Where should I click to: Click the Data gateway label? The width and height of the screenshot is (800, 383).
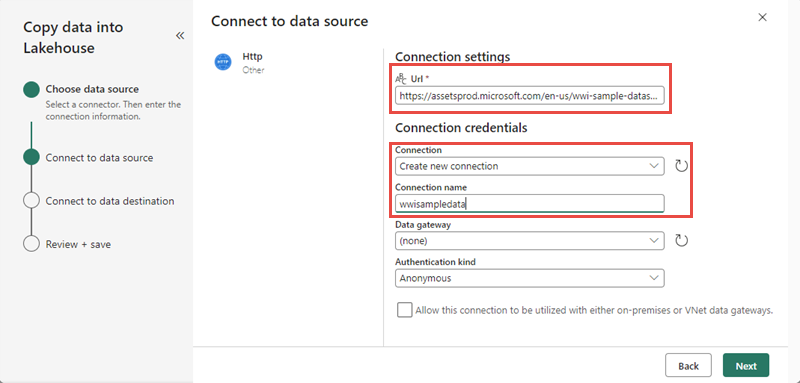click(x=423, y=224)
